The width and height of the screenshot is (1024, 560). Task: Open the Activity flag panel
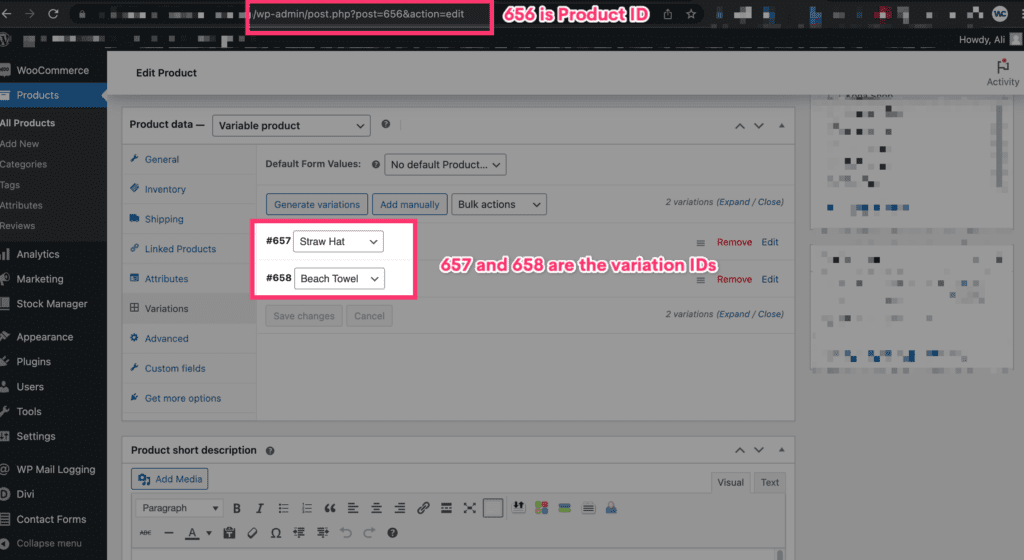click(1002, 72)
